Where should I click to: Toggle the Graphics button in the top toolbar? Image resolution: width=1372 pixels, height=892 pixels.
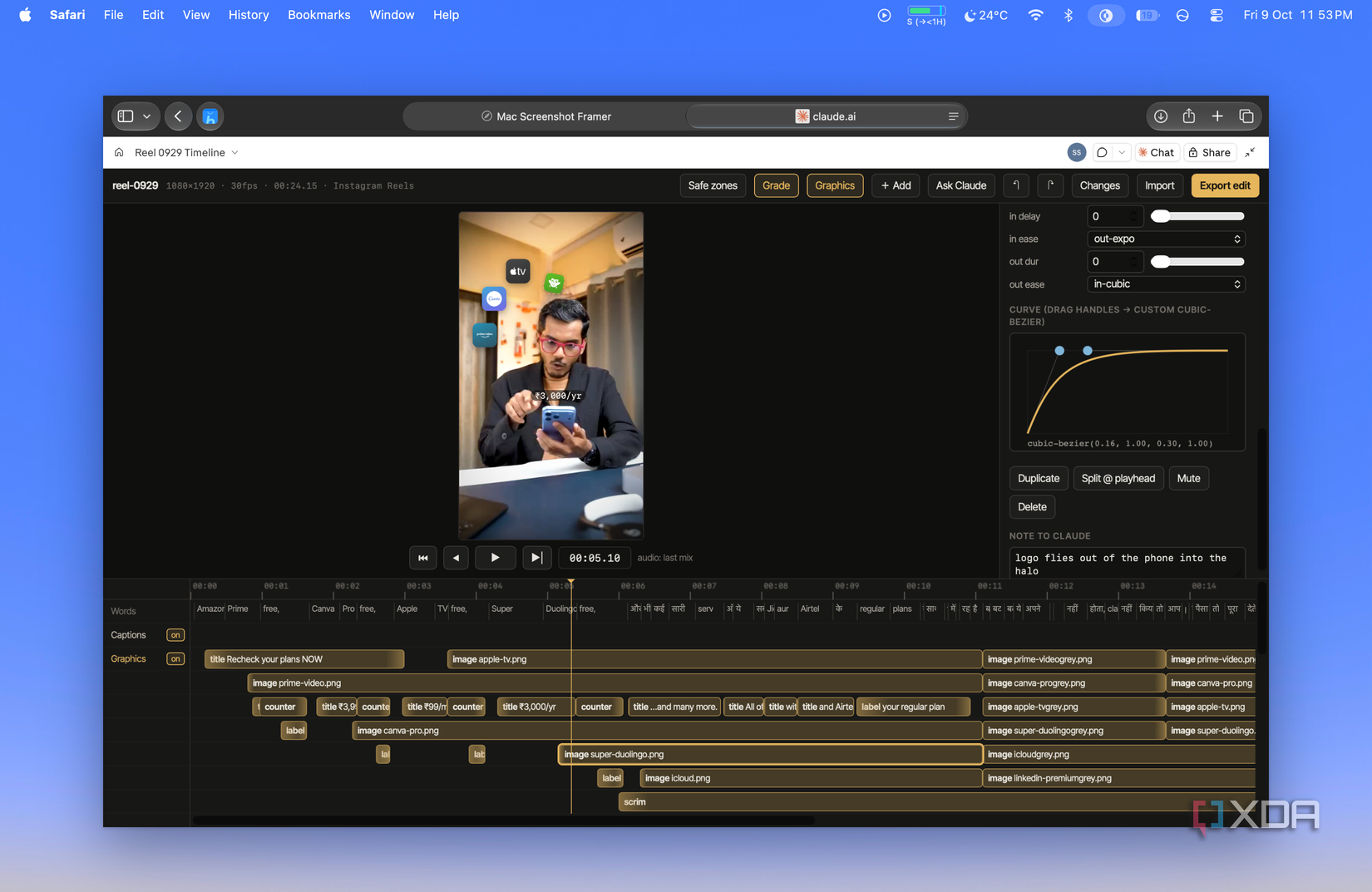point(835,185)
